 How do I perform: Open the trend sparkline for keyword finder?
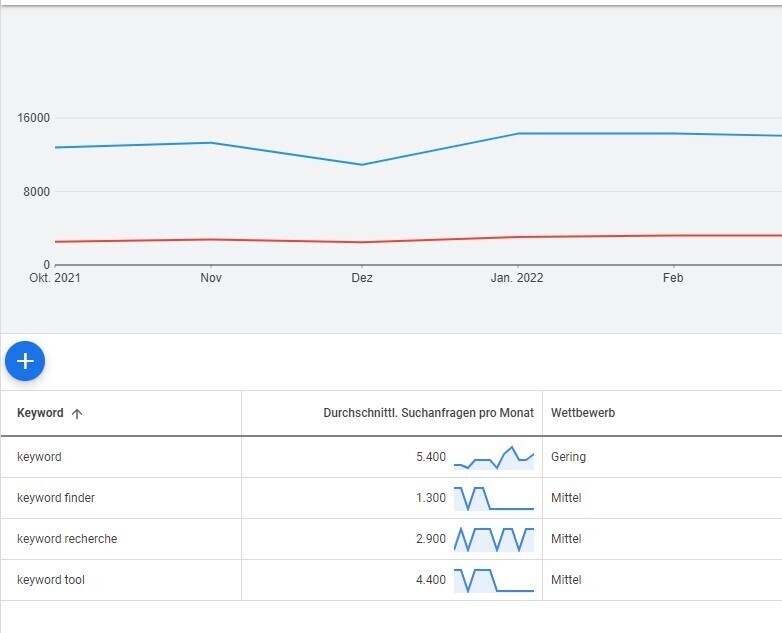494,498
